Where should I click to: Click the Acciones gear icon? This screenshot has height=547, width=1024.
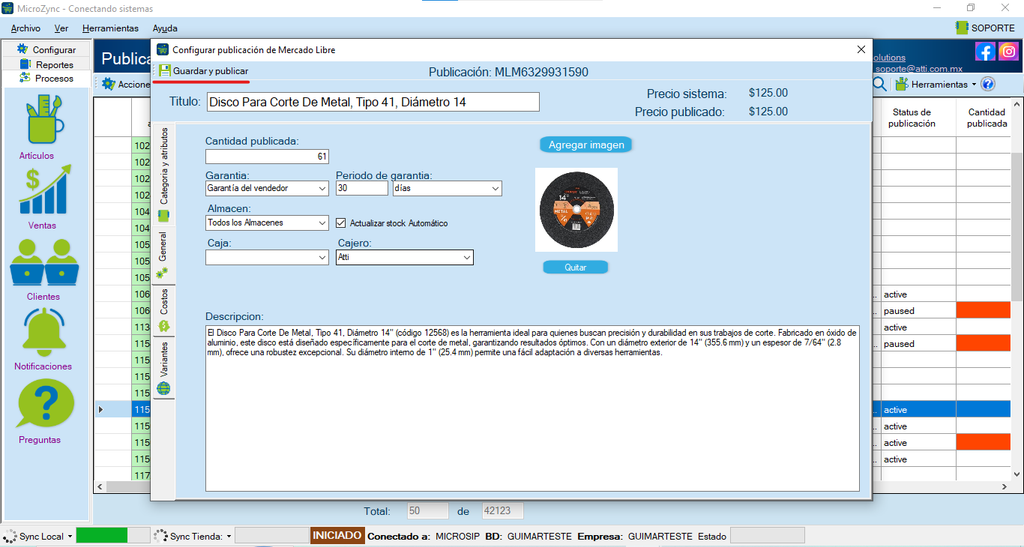pyautogui.click(x=108, y=84)
